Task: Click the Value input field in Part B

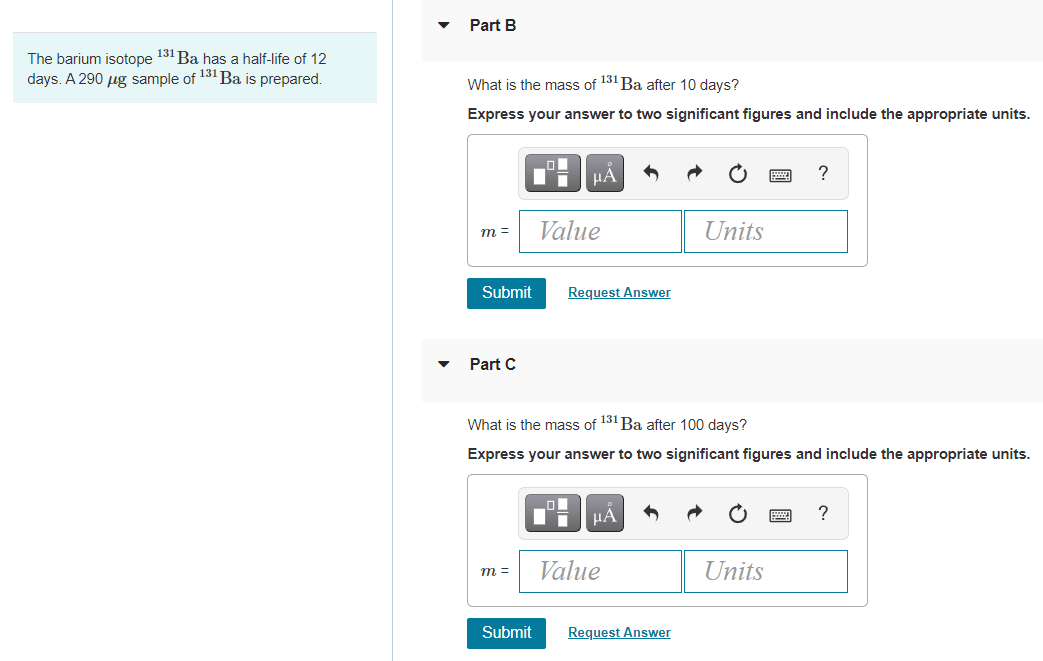Action: (x=600, y=231)
